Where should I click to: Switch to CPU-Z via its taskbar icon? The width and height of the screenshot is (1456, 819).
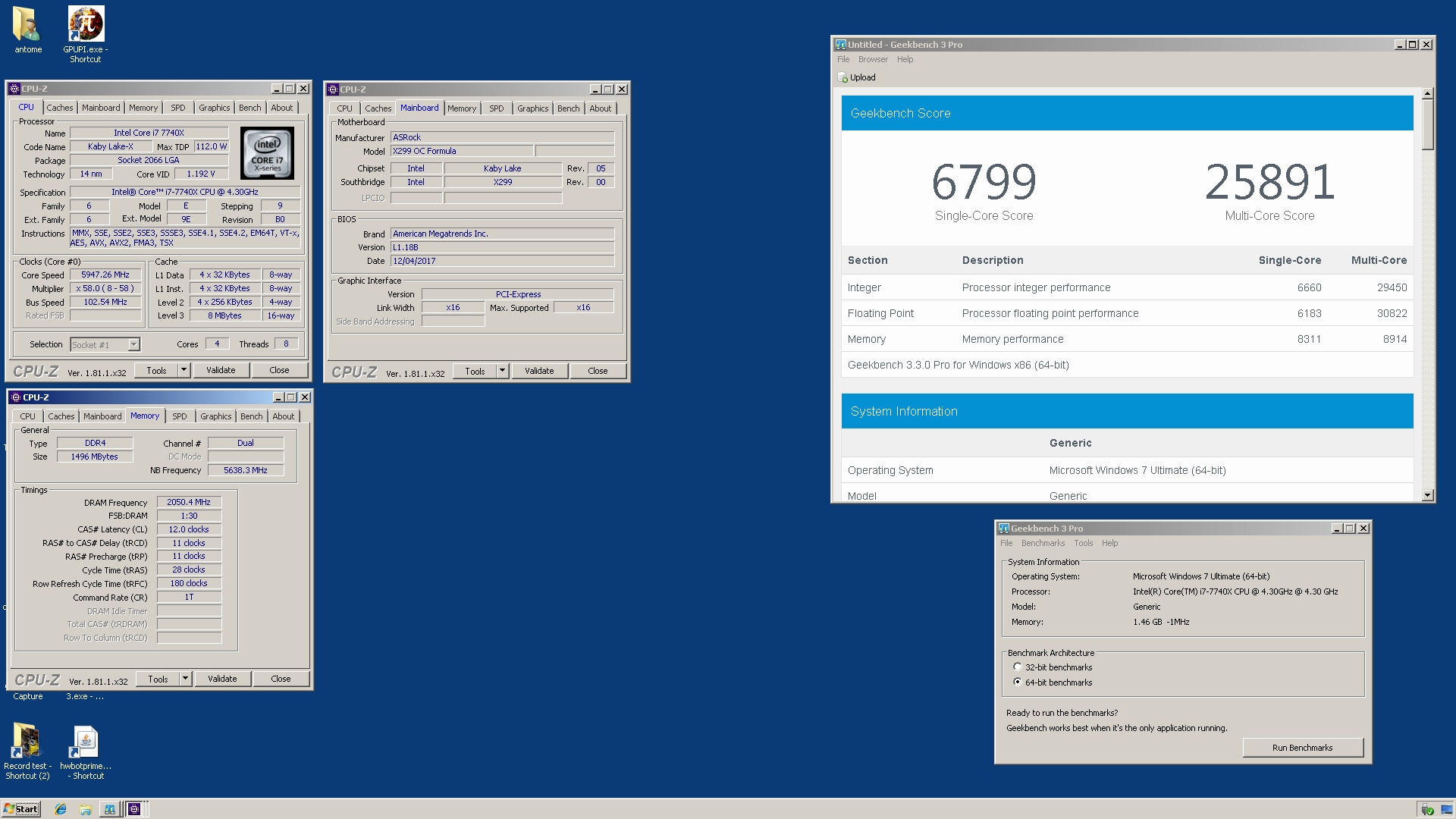point(134,809)
